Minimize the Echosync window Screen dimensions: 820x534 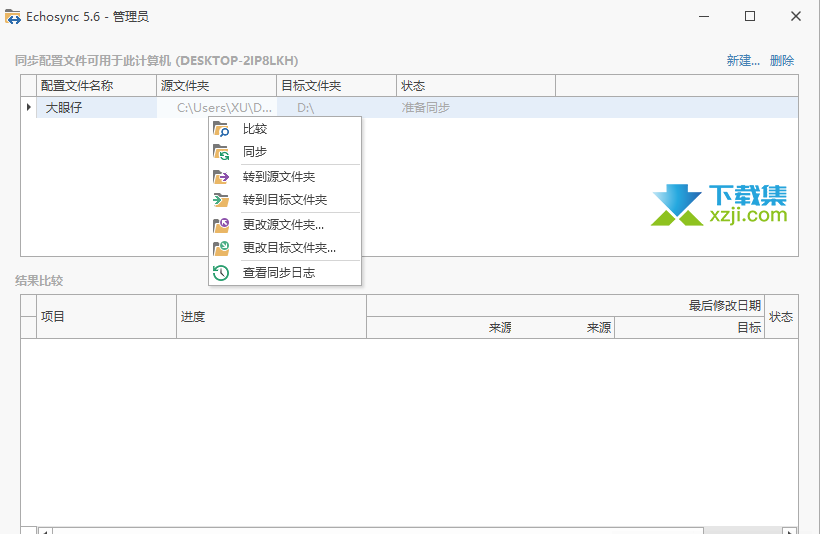pyautogui.click(x=704, y=16)
